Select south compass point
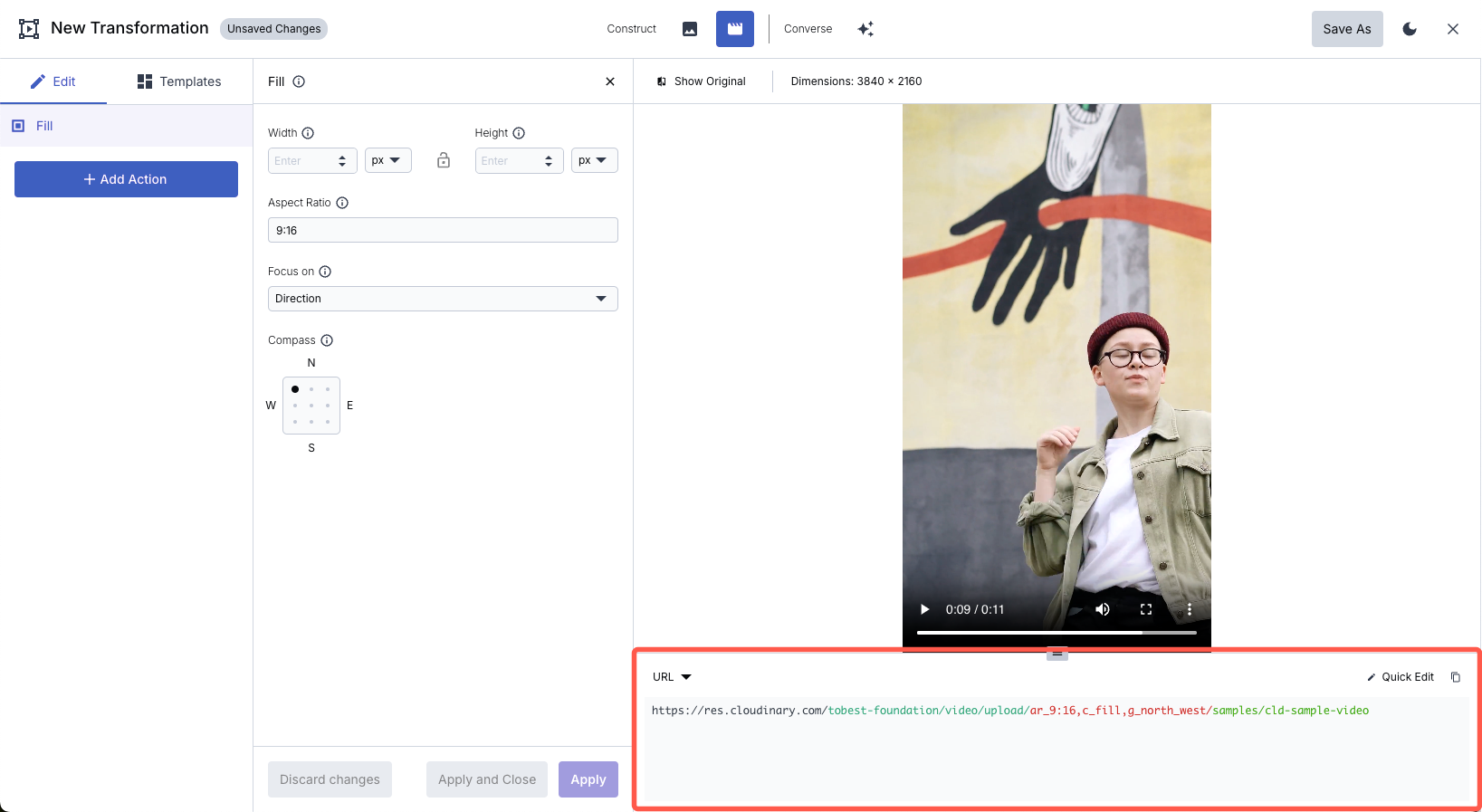 pyautogui.click(x=311, y=422)
